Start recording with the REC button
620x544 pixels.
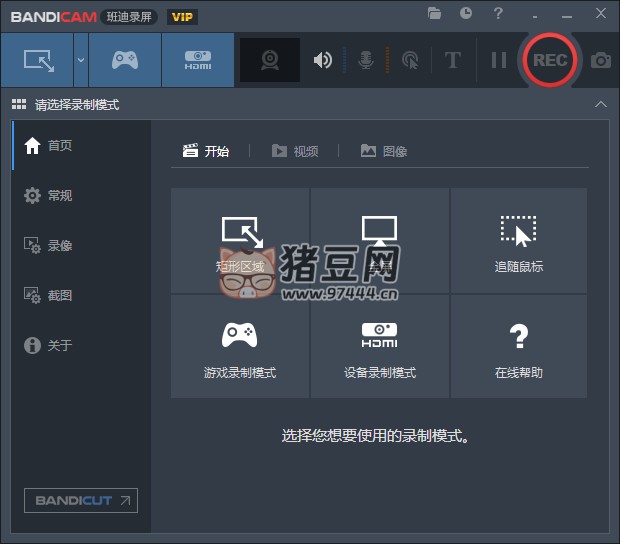[550, 60]
